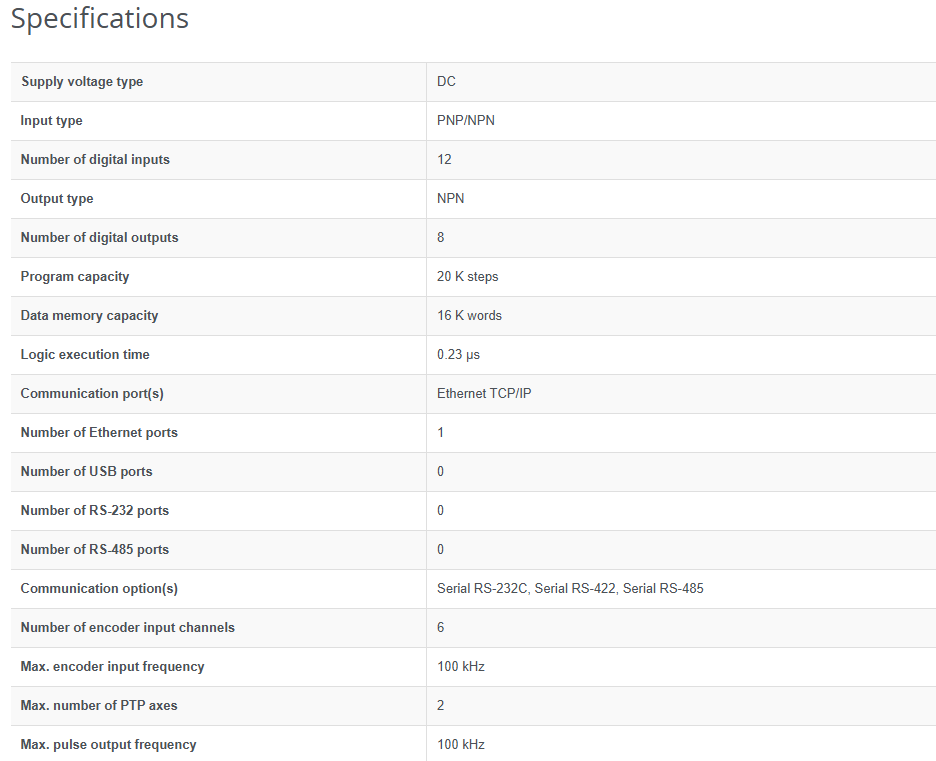Click the PNP/NPN input type value
The width and height of the screenshot is (936, 761).
466,121
